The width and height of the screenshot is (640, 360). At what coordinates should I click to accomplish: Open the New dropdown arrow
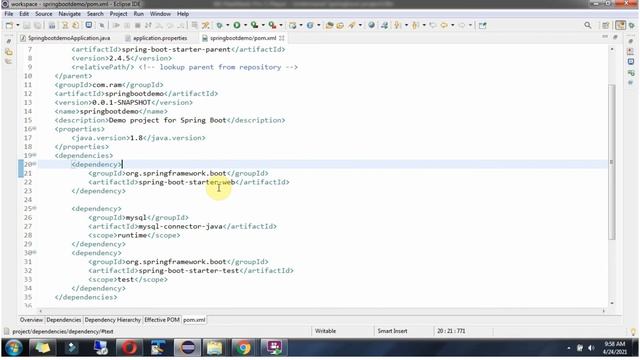(x=18, y=25)
